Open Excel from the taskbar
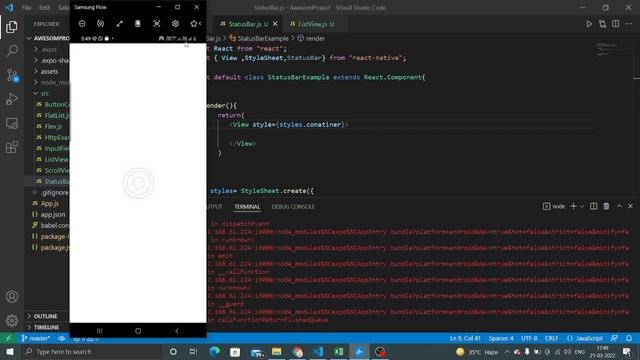The width and height of the screenshot is (640, 360). click(338, 351)
